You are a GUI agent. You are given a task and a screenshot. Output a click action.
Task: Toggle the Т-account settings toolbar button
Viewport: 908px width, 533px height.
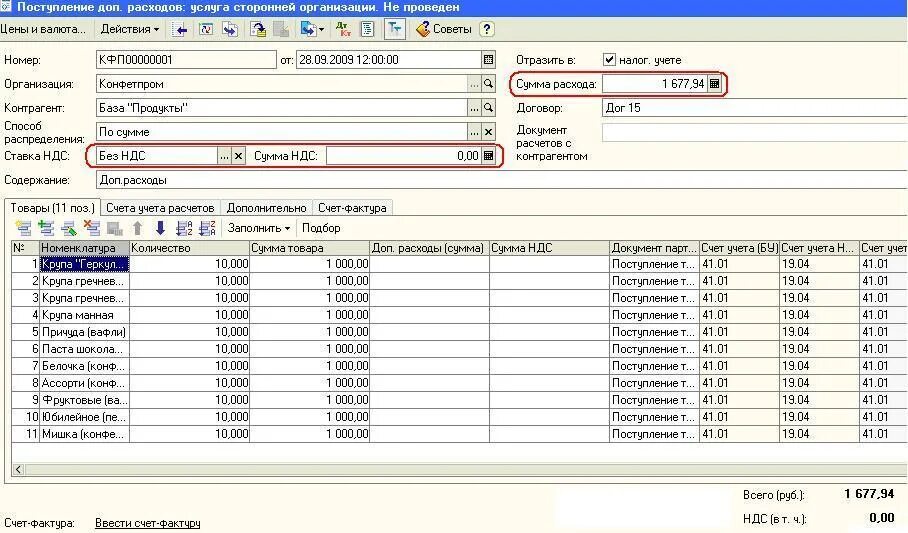pos(394,29)
